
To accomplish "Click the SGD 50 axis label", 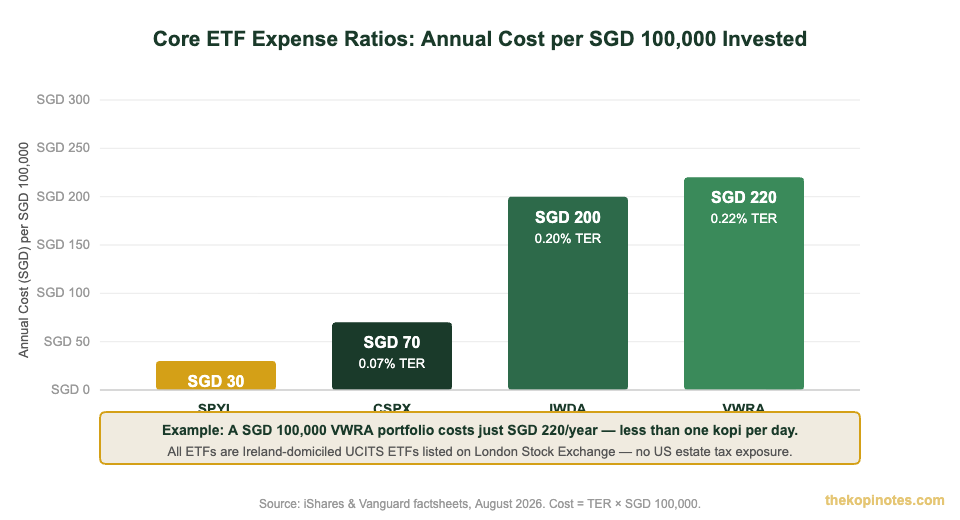I will (x=67, y=341).
